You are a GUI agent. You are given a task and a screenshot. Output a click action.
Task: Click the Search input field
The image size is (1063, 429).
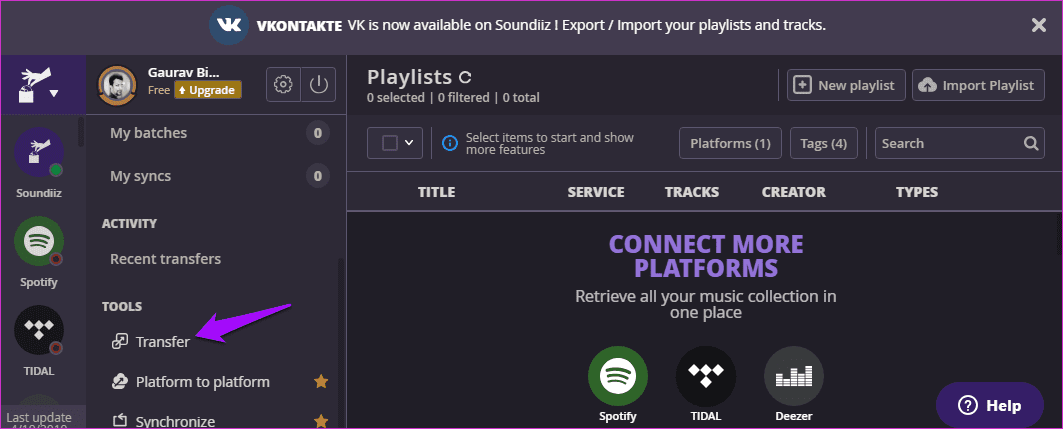(x=959, y=143)
